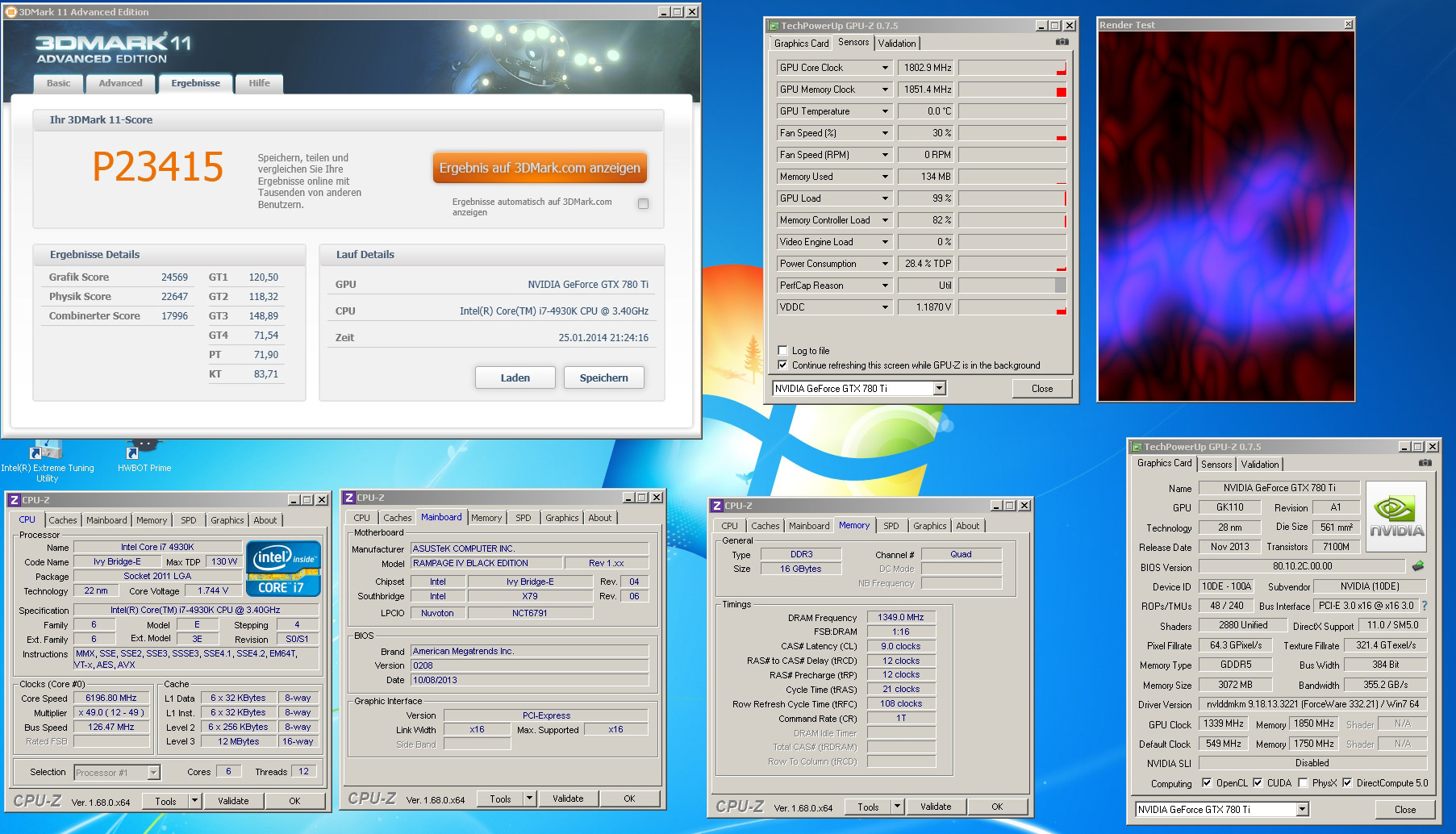Click OK in the CPU-Z Memory window

tap(997, 807)
